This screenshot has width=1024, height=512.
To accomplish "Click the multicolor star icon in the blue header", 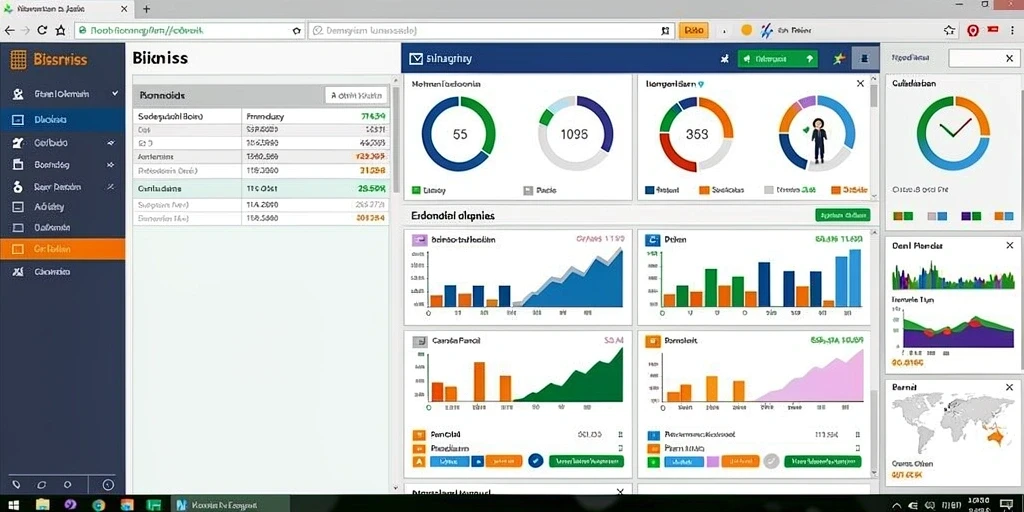I will 840,59.
